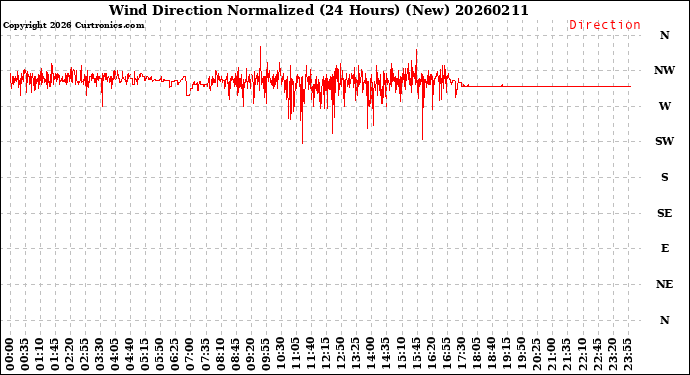
Task: Click the '23:20' time axis label
Action: click(612, 355)
